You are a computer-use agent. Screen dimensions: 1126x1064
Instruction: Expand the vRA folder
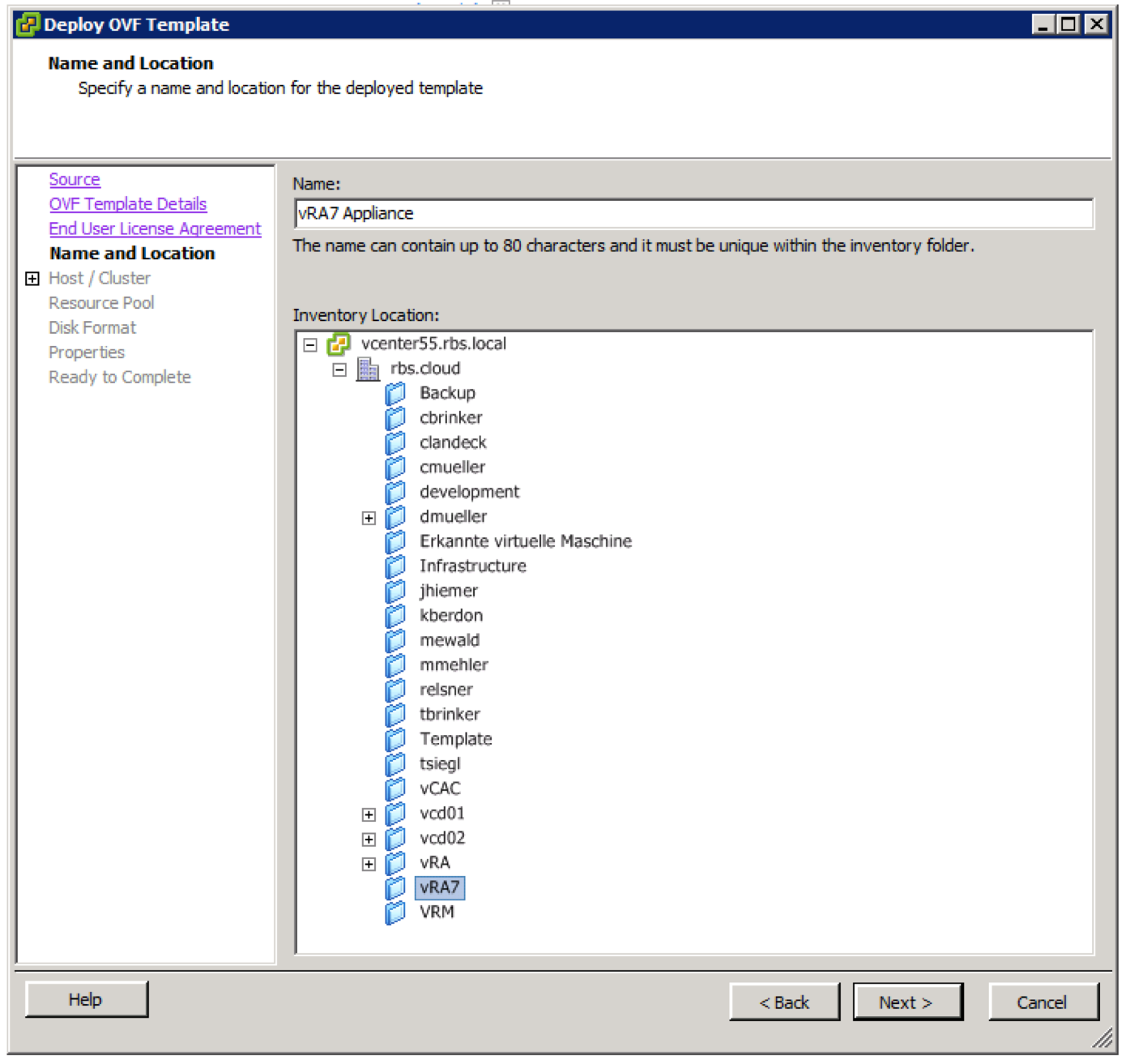coord(369,865)
